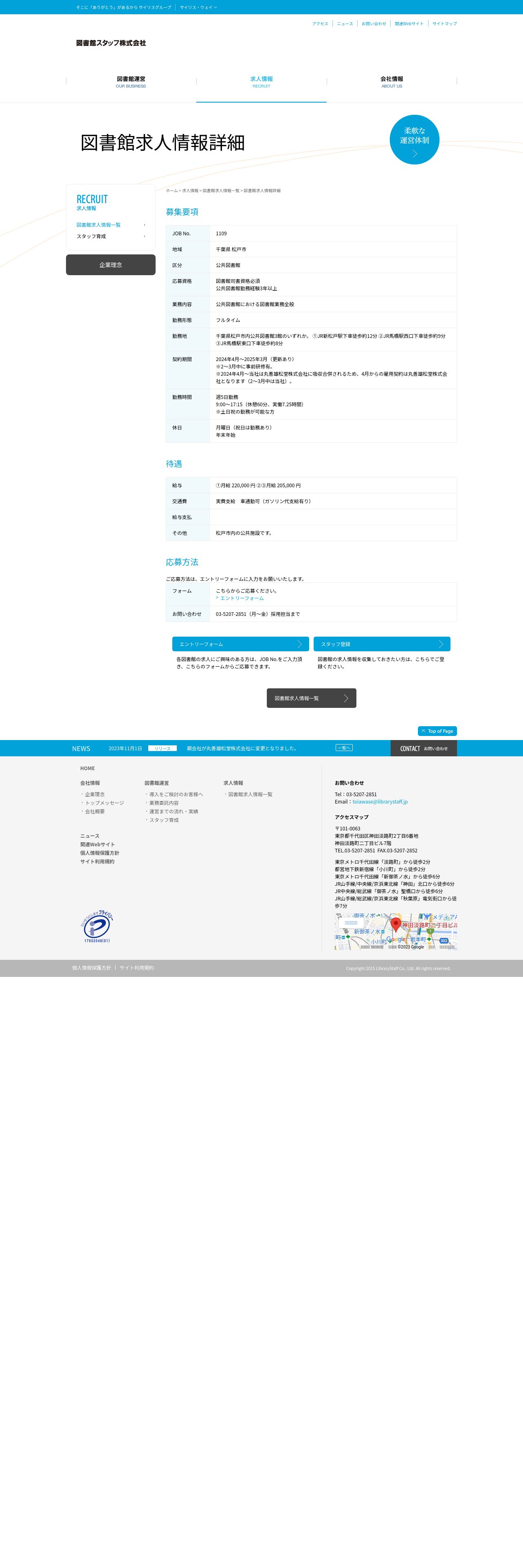Viewport: 523px width, 1568px height.
Task: Click the 一覧へ button in NEWS bar
Action: 344,747
